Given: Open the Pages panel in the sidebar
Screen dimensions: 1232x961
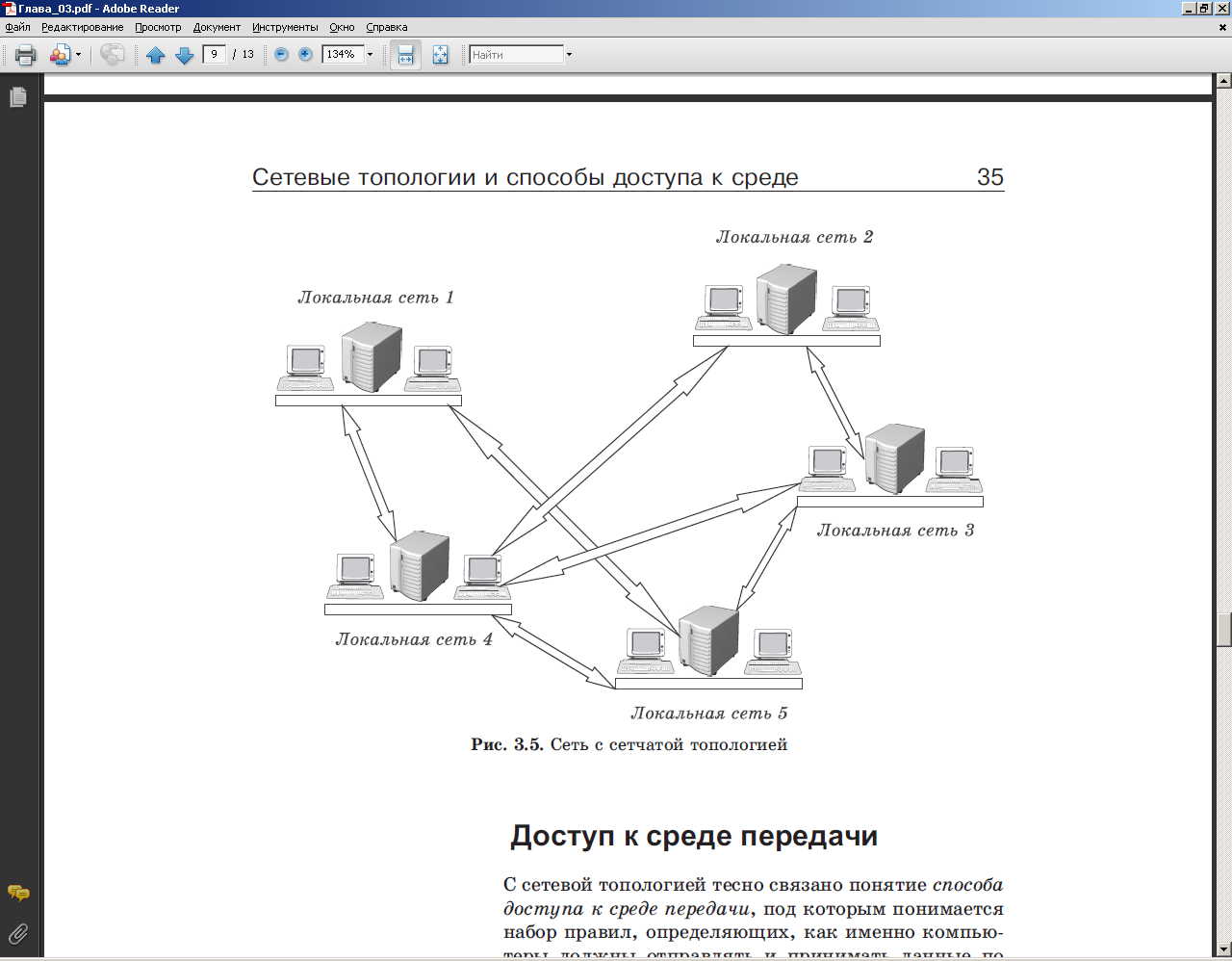Looking at the screenshot, I should (18, 97).
